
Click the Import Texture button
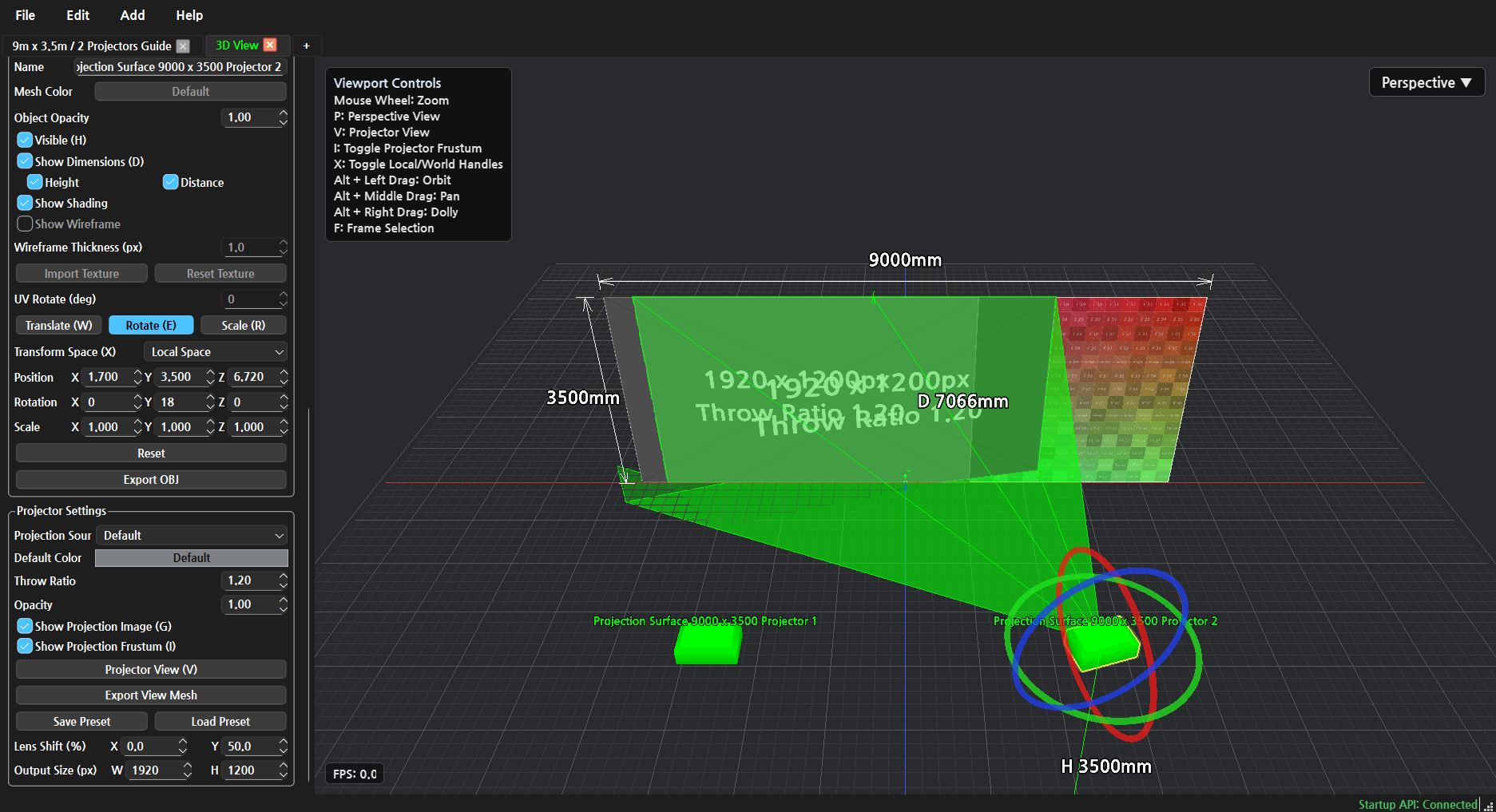click(x=81, y=274)
